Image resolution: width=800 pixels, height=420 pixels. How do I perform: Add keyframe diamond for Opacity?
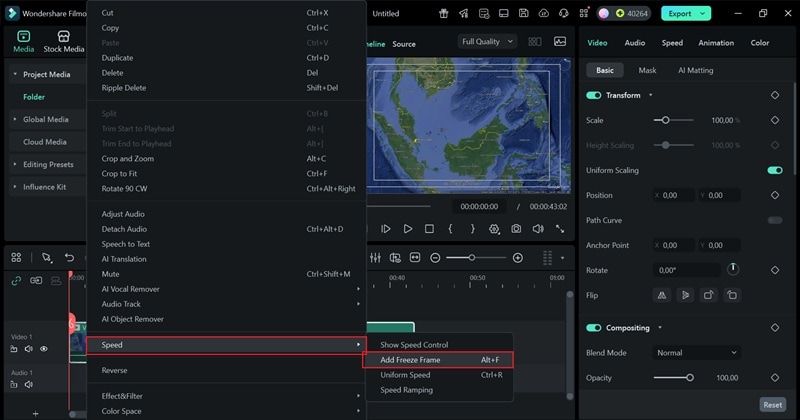point(775,378)
